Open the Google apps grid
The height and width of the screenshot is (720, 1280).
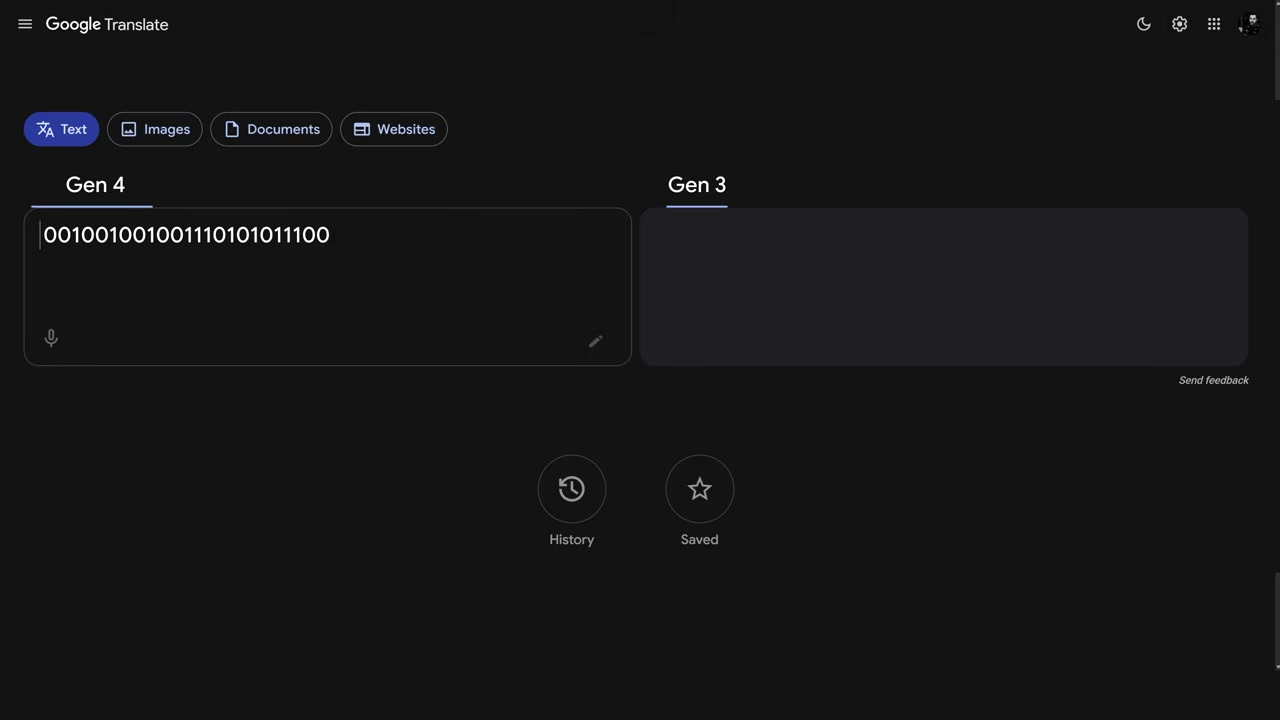(1214, 24)
